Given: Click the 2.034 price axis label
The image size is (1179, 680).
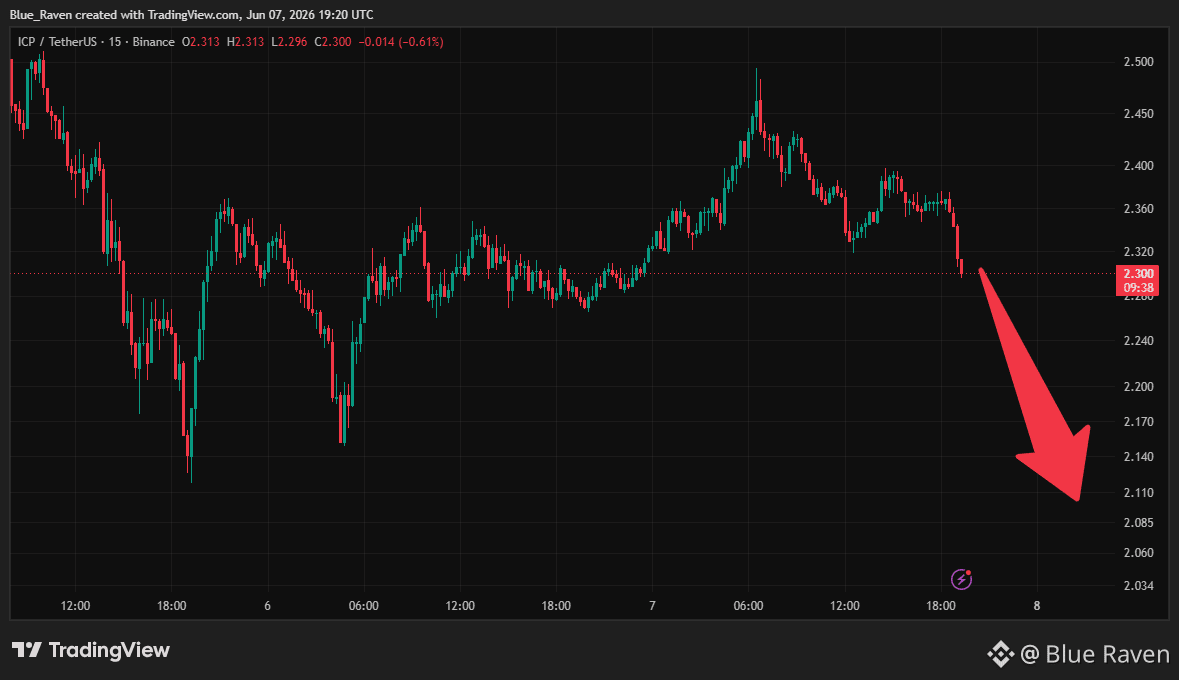Looking at the screenshot, I should point(1138,586).
